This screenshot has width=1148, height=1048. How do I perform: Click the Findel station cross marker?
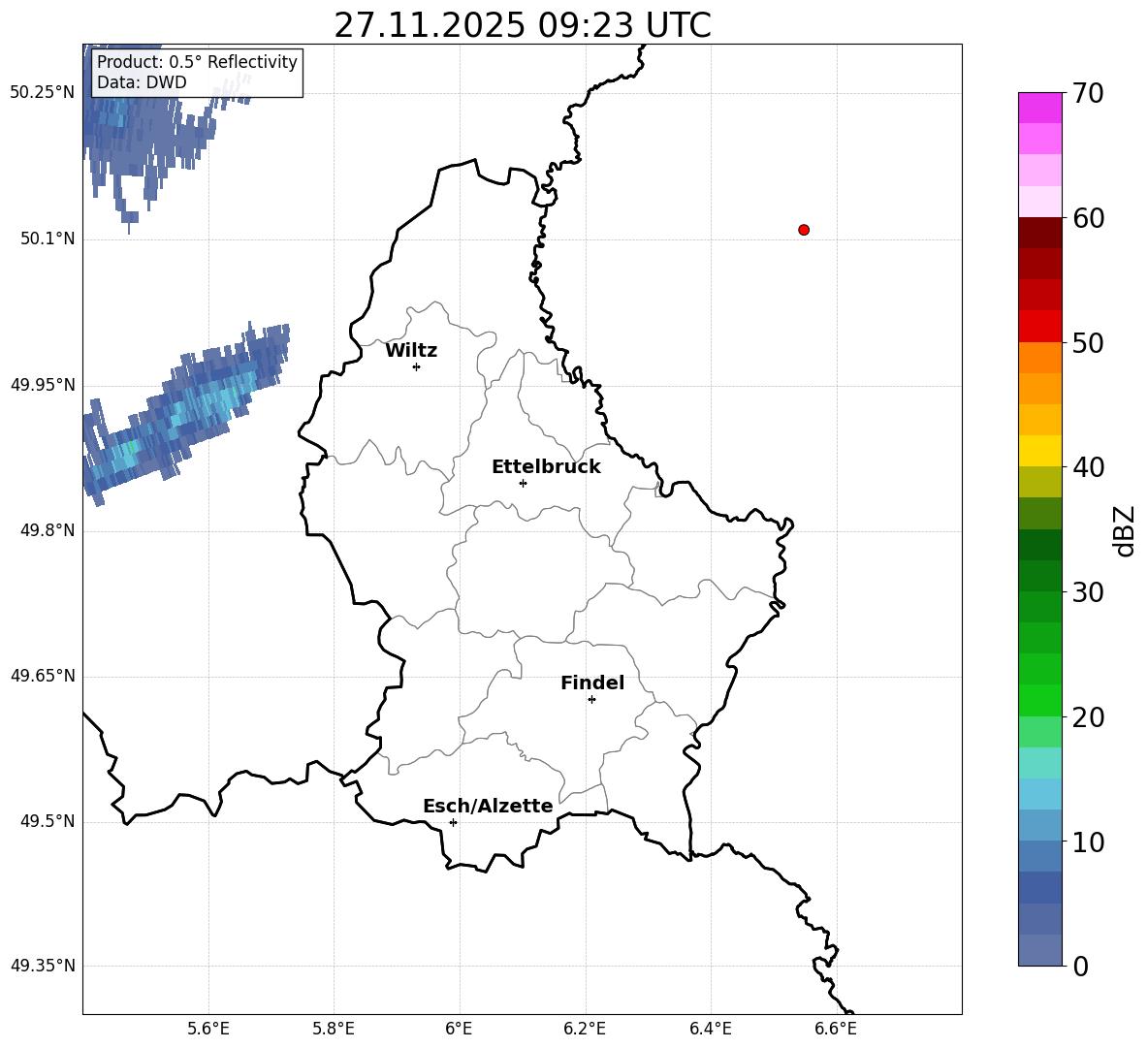point(591,699)
